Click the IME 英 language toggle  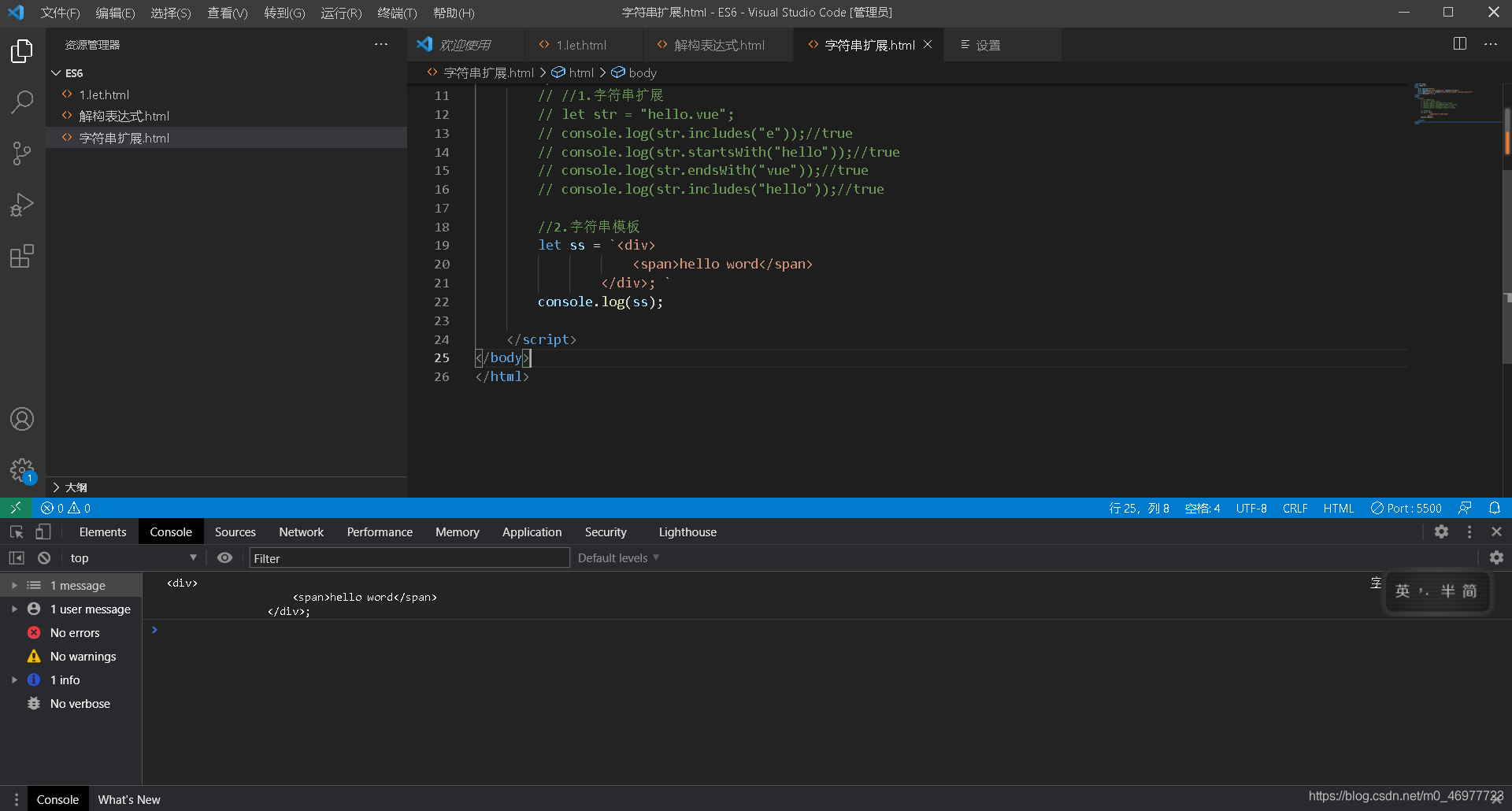point(1403,591)
